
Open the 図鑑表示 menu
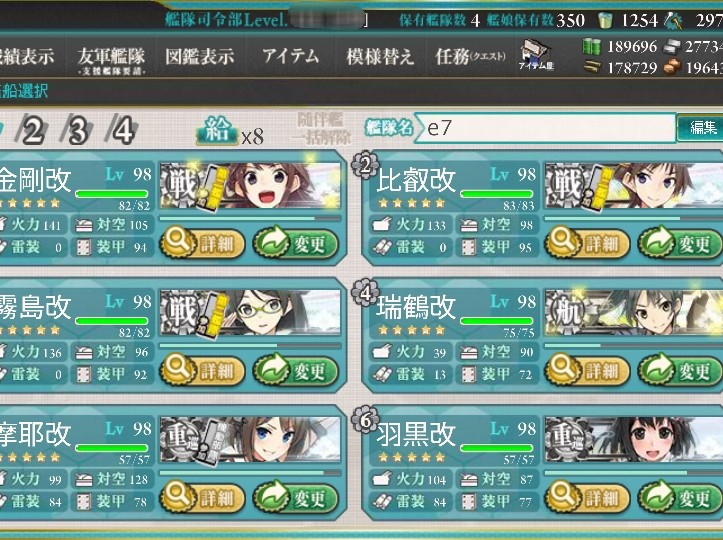pyautogui.click(x=199, y=57)
